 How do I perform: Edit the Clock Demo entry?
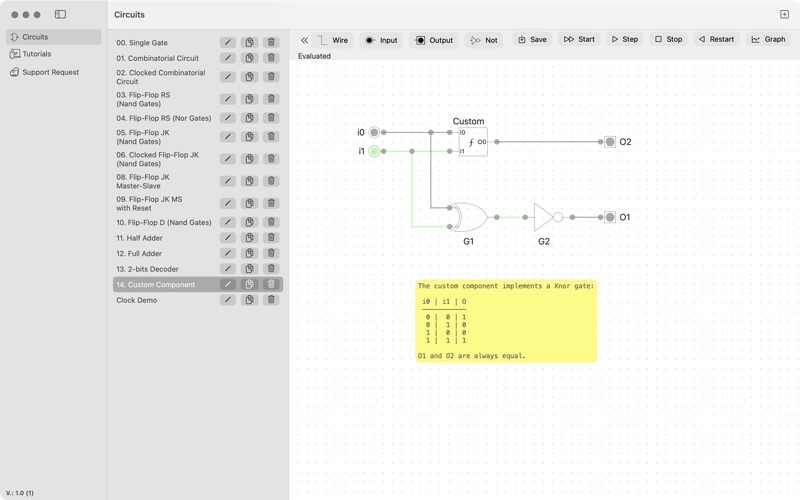coord(228,300)
